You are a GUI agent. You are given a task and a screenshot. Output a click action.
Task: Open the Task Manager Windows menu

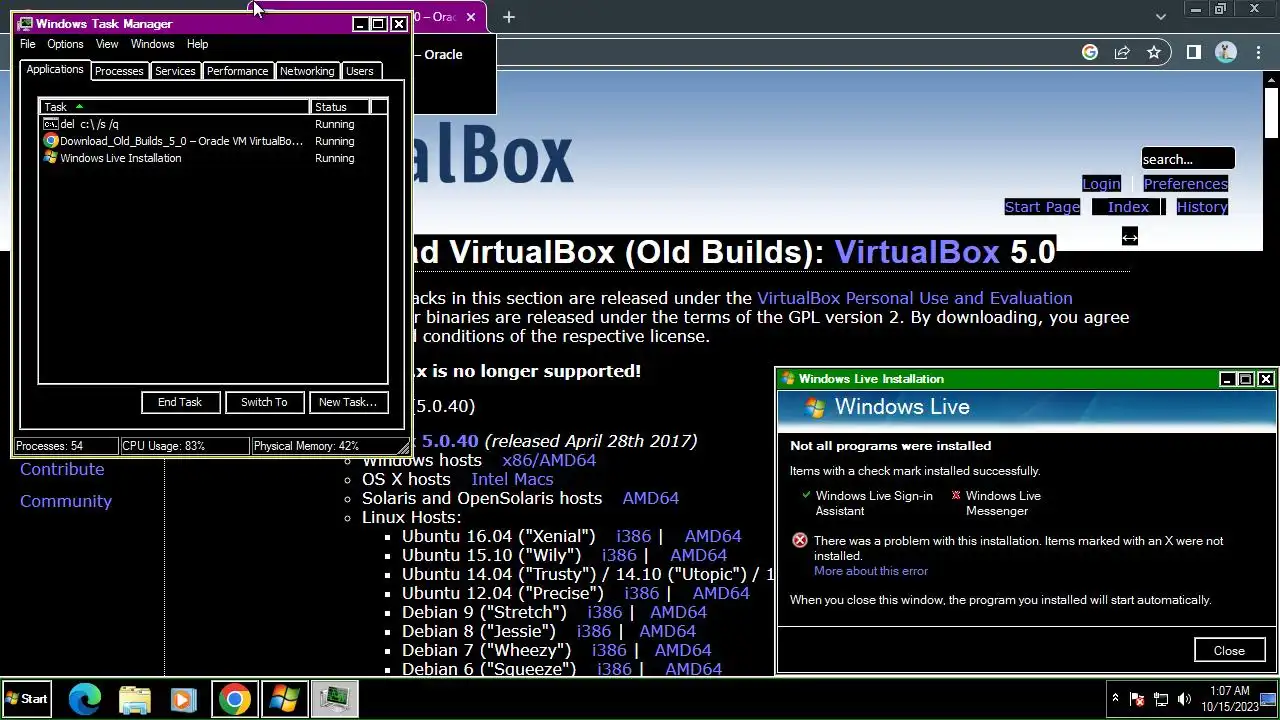(x=152, y=44)
